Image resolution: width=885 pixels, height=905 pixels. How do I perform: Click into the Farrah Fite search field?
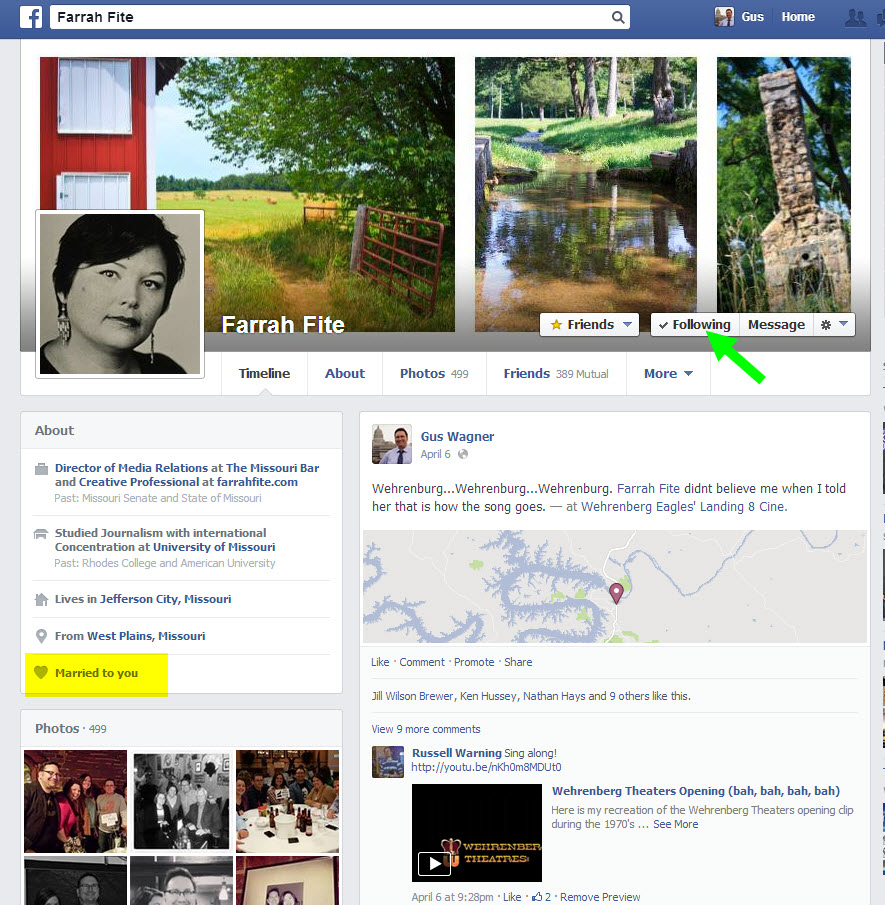[330, 17]
